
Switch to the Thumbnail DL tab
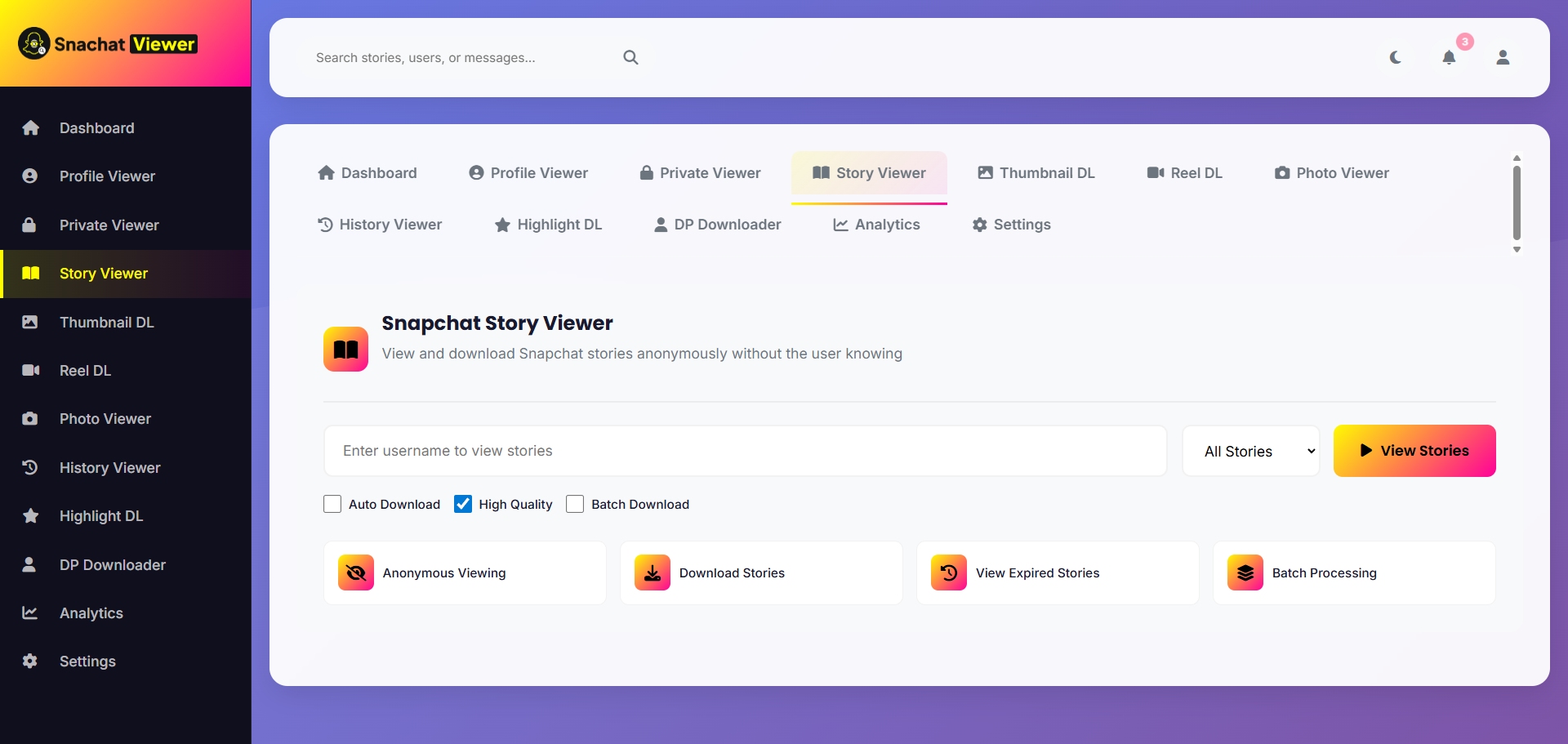1036,173
